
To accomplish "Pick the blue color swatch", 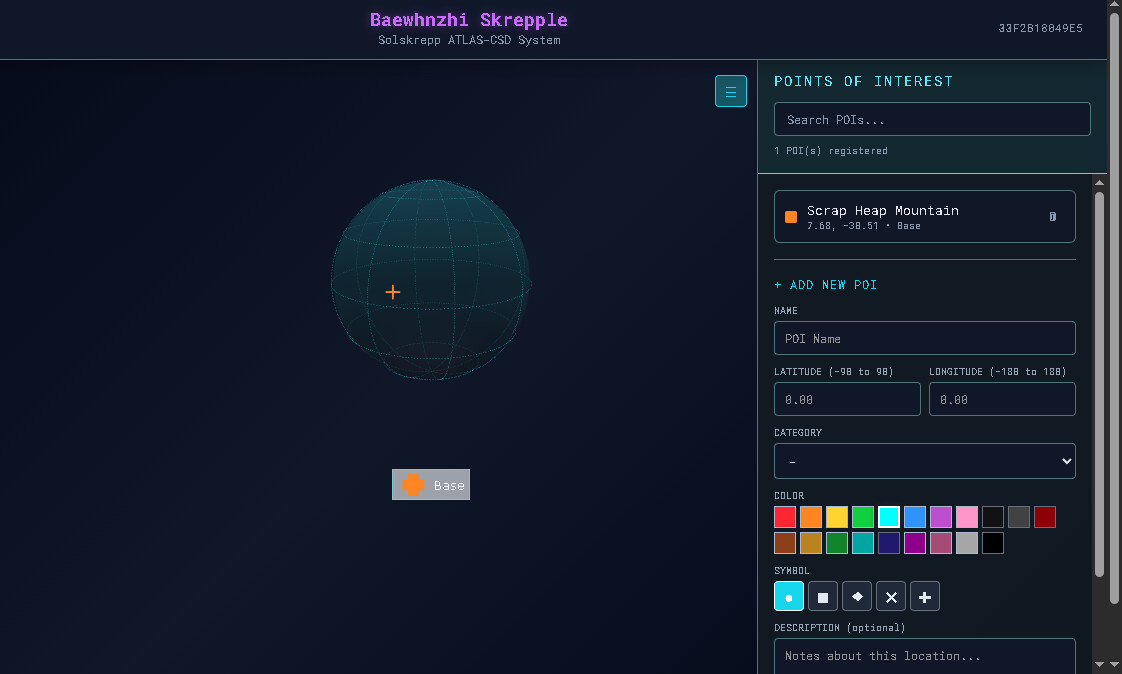I will [x=914, y=517].
